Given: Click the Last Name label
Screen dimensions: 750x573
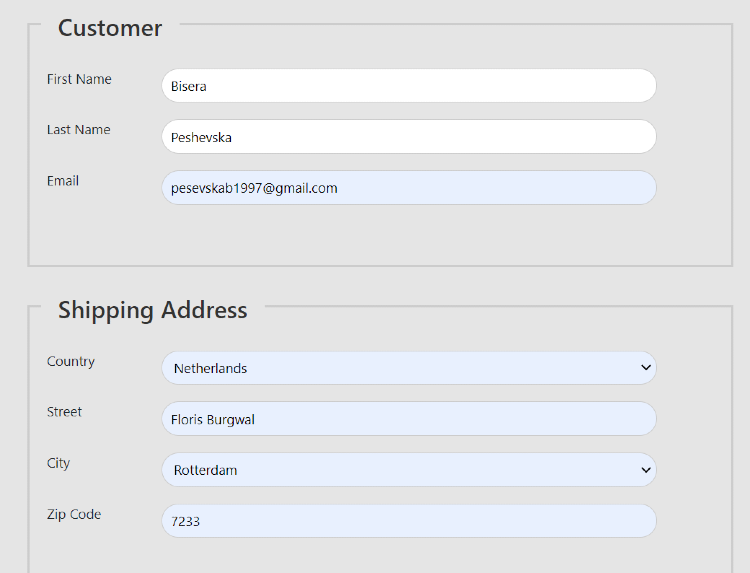Looking at the screenshot, I should [78, 130].
